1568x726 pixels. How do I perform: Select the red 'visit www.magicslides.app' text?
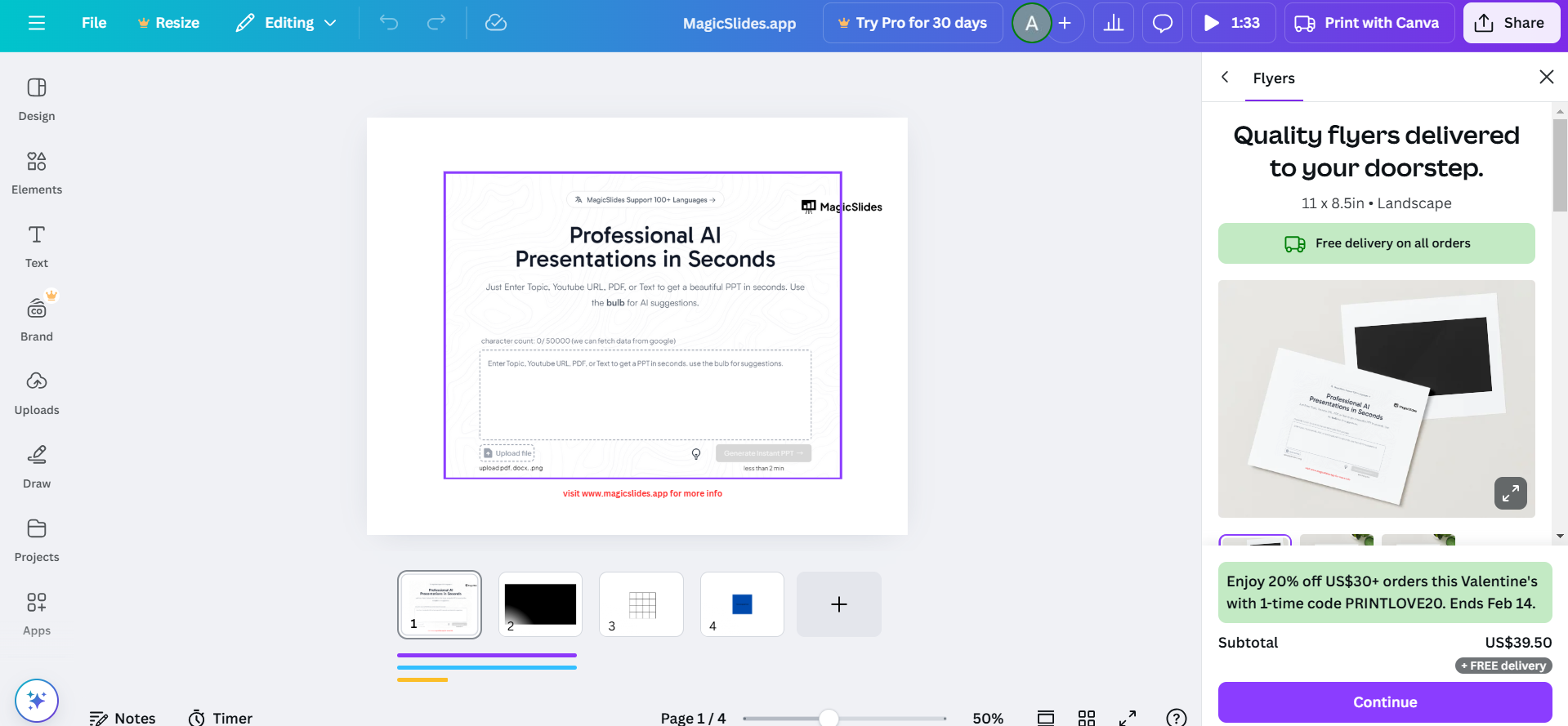click(642, 493)
